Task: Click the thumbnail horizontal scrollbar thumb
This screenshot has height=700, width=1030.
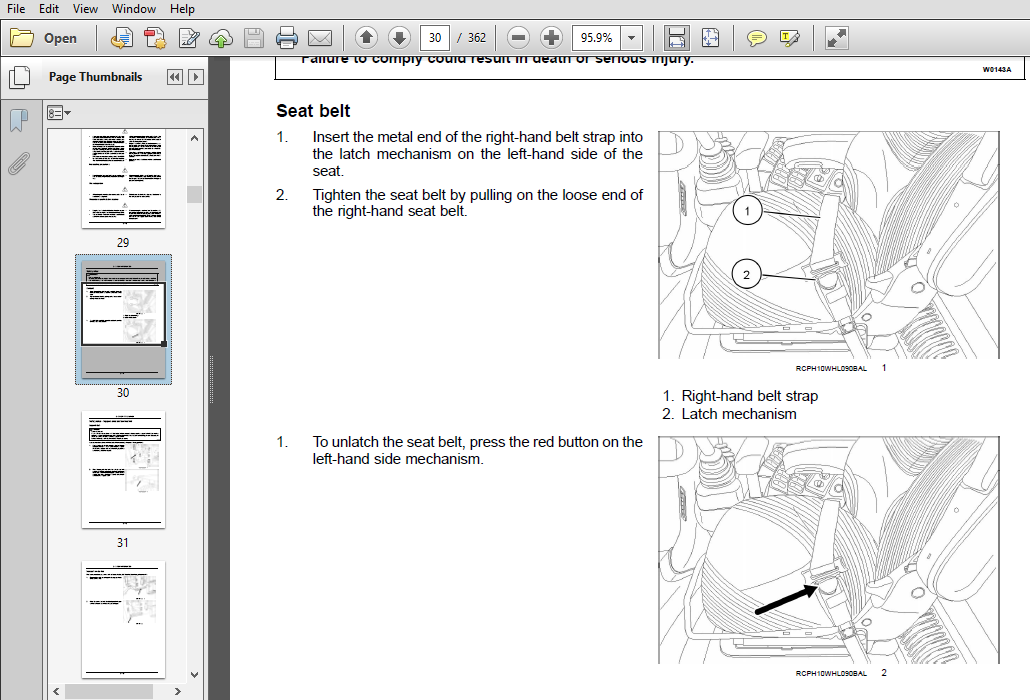Action: tap(109, 691)
